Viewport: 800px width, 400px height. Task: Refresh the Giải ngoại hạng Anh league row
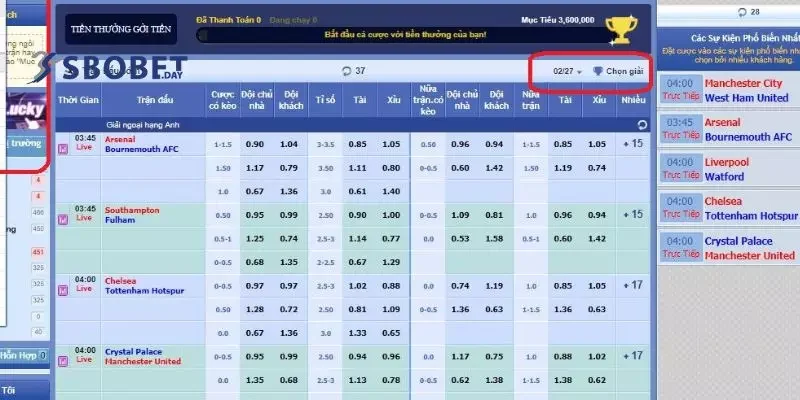tap(642, 125)
